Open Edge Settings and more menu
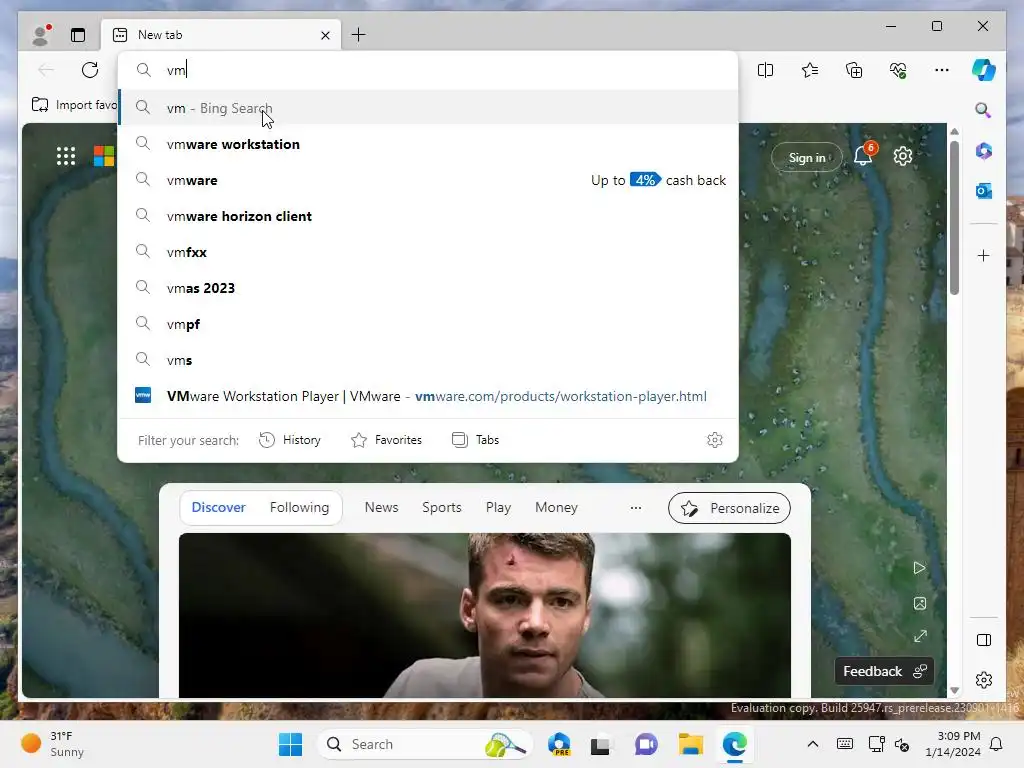 [942, 70]
